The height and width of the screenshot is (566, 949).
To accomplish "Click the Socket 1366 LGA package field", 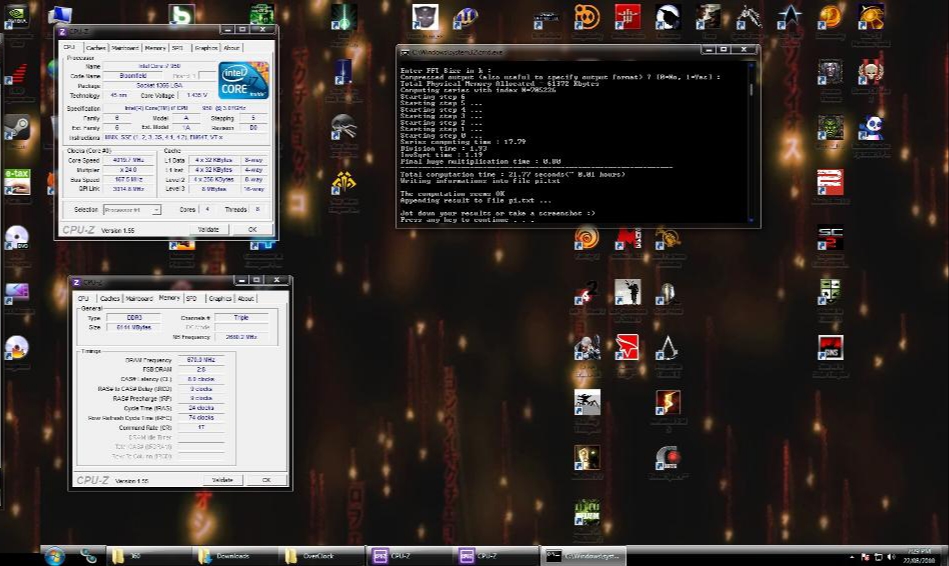I will click(159, 86).
